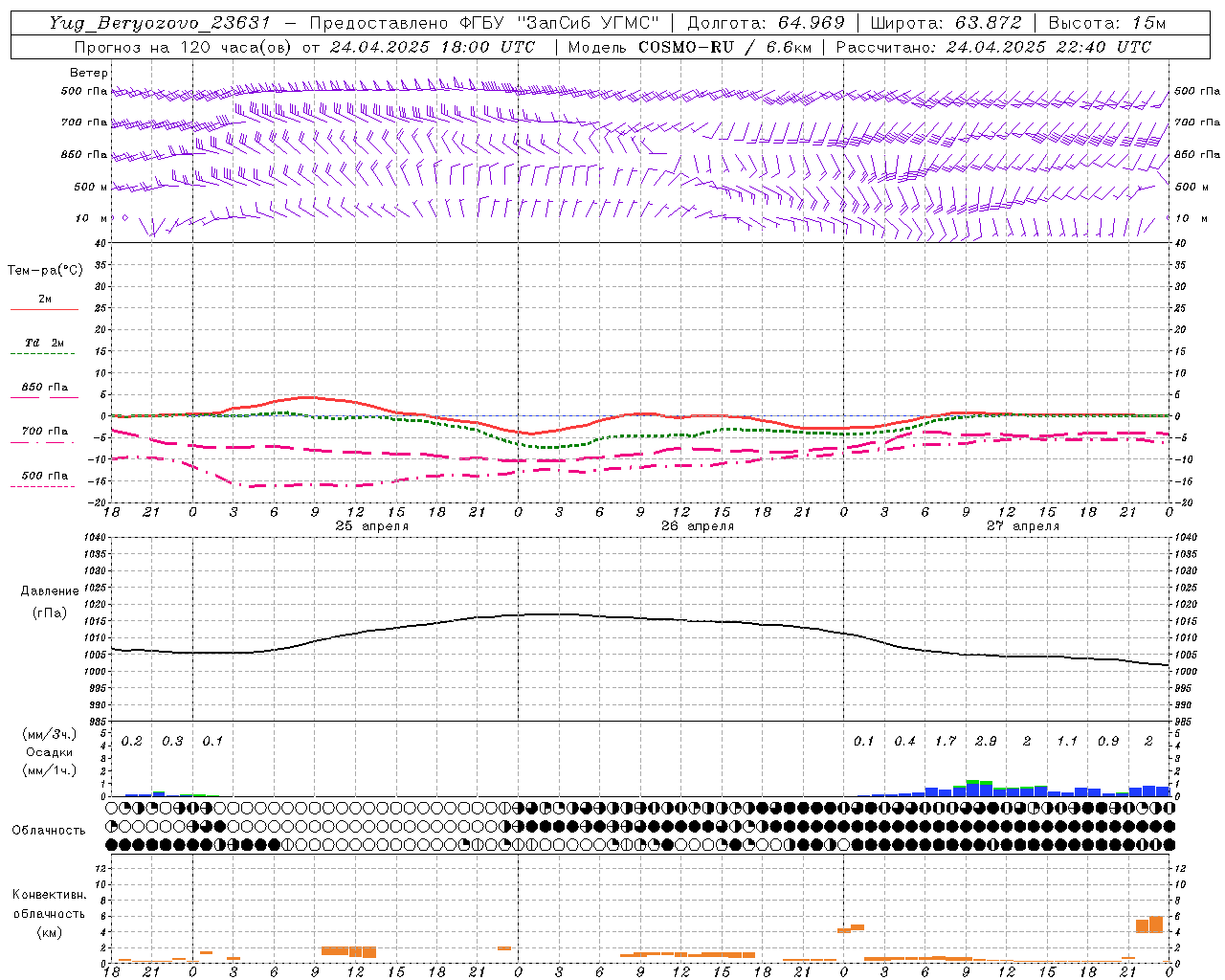Click the tallest orange convective cloud bar

point(1156,924)
